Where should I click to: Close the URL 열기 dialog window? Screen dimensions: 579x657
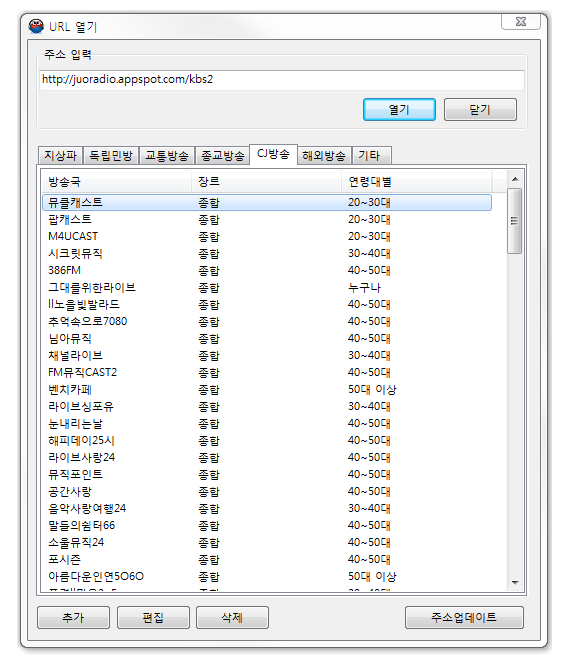click(x=521, y=22)
